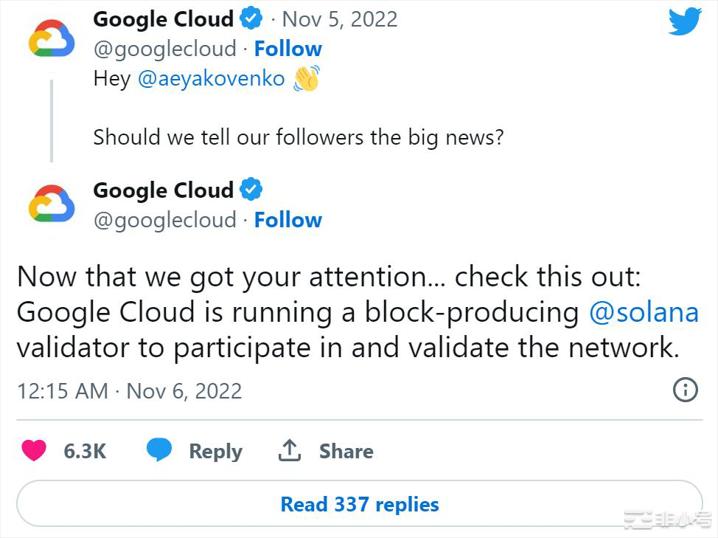
Task: Click the 6.3K likes count
Action: [x=85, y=451]
